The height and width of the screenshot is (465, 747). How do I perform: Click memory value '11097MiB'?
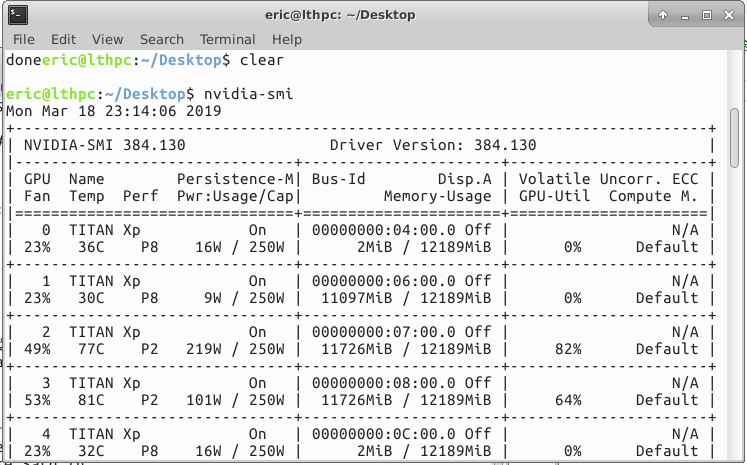click(357, 298)
